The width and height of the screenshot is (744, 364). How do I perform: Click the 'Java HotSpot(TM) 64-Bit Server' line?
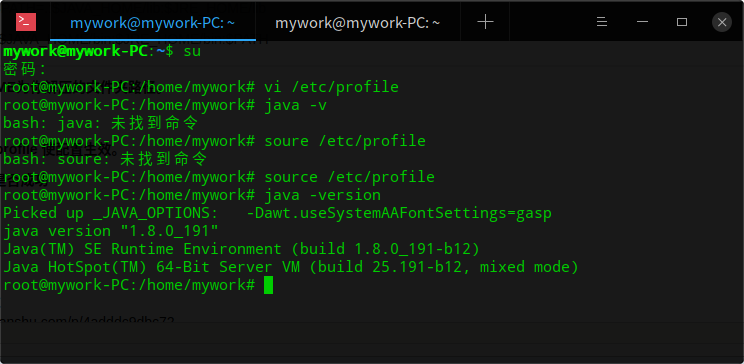pyautogui.click(x=290, y=267)
